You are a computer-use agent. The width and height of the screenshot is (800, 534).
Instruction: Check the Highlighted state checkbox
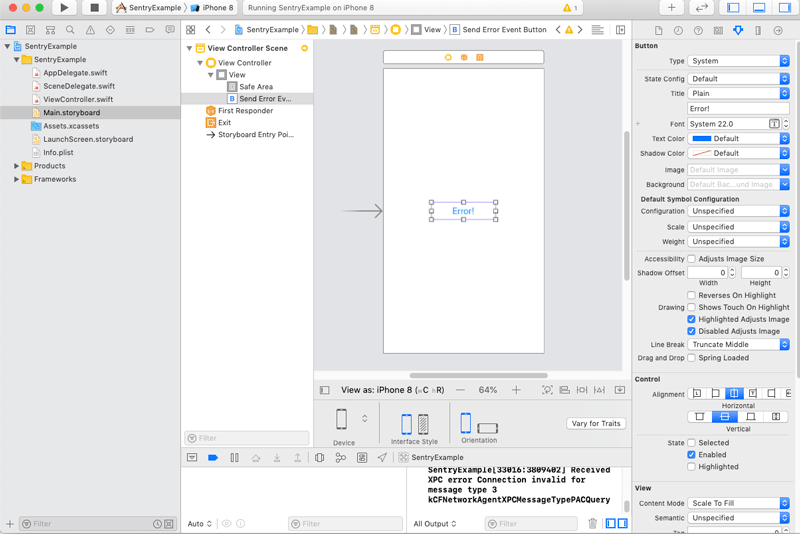point(691,467)
